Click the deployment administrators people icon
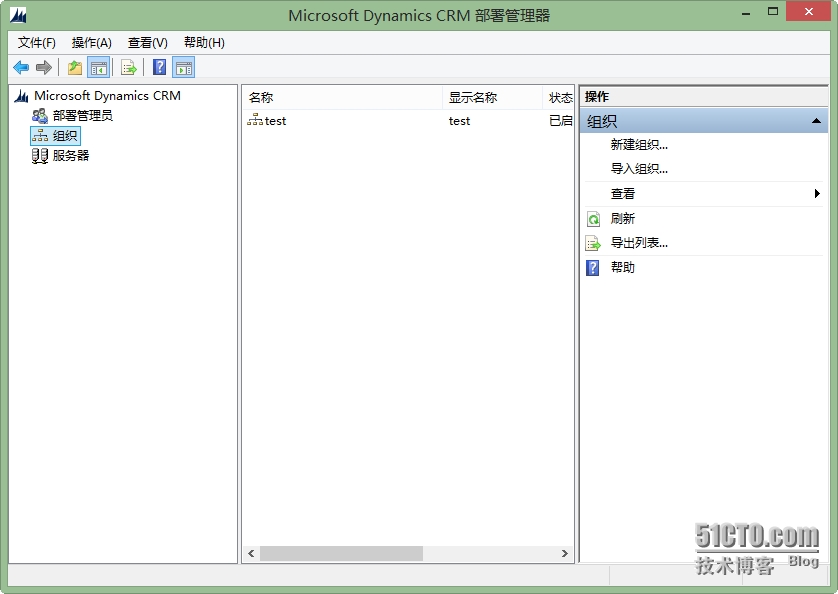838x594 pixels. 40,115
